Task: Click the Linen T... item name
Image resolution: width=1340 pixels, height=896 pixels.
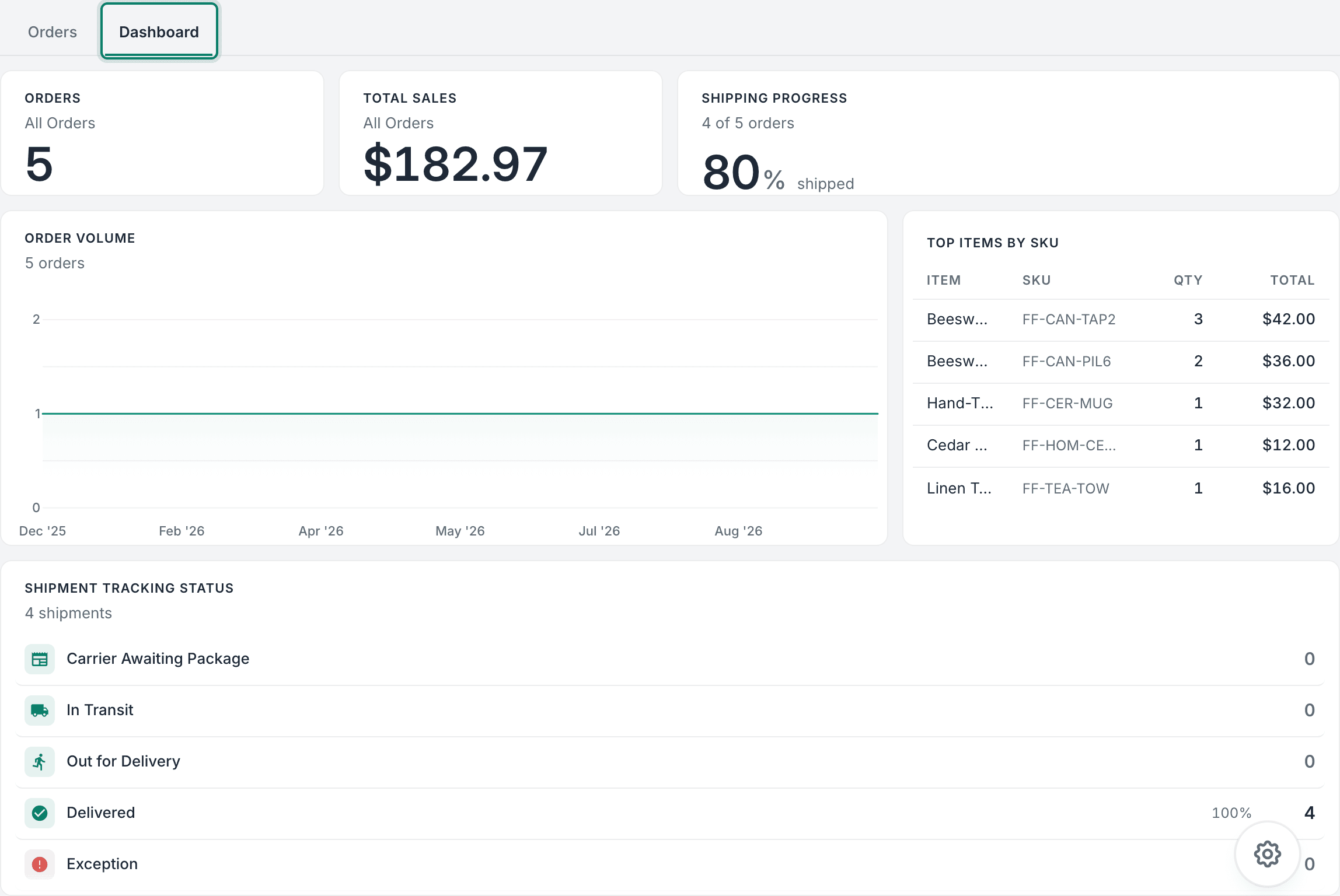Action: [x=959, y=488]
